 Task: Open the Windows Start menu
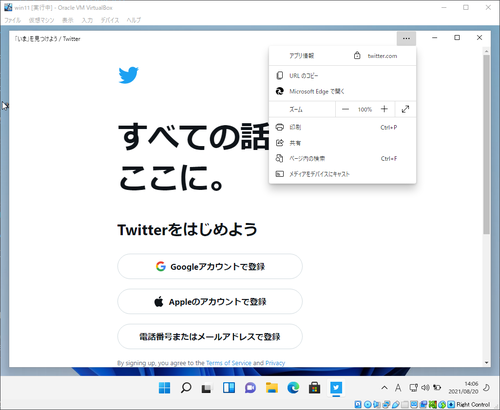pos(164,388)
